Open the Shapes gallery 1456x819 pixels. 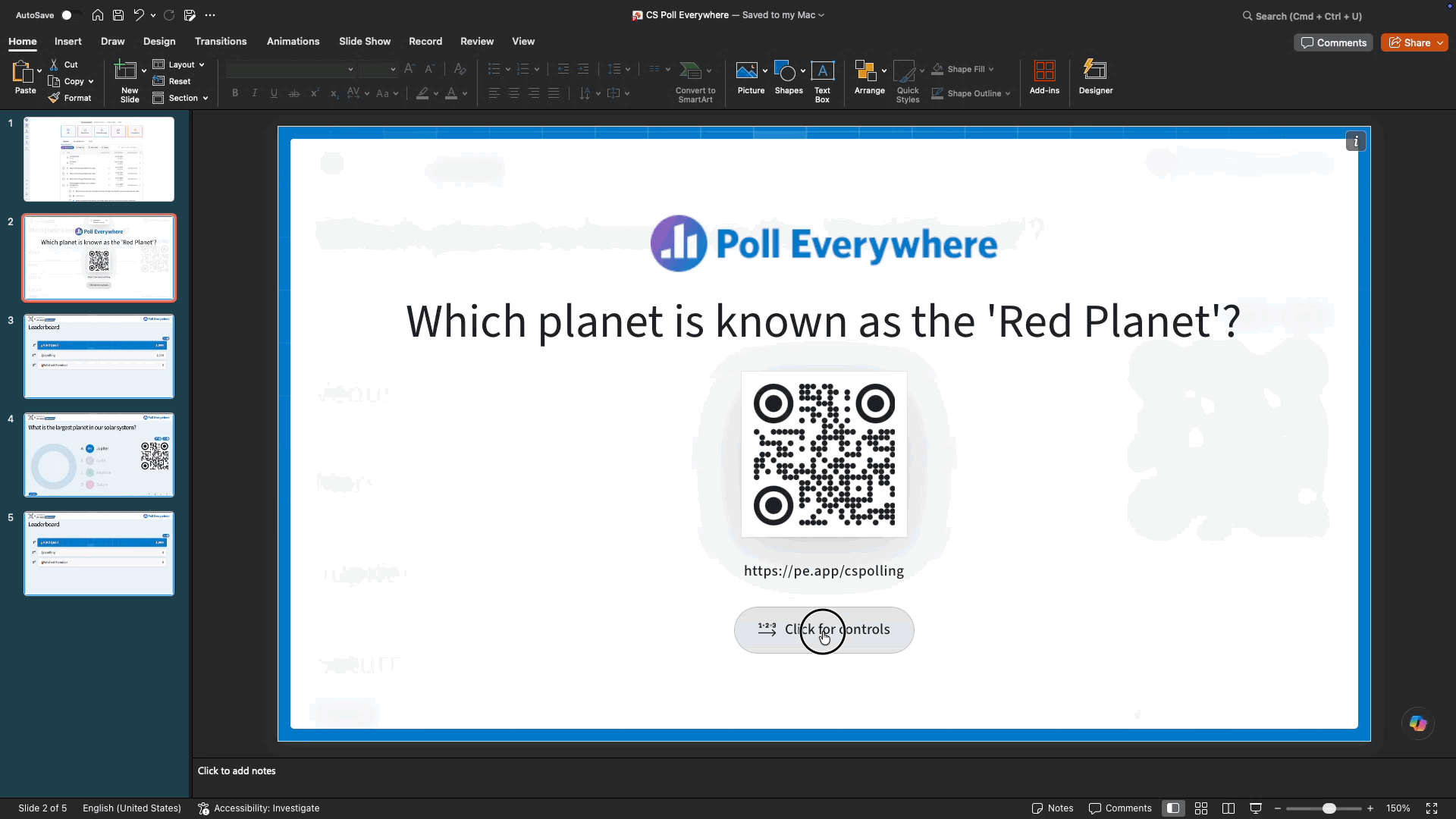point(788,78)
